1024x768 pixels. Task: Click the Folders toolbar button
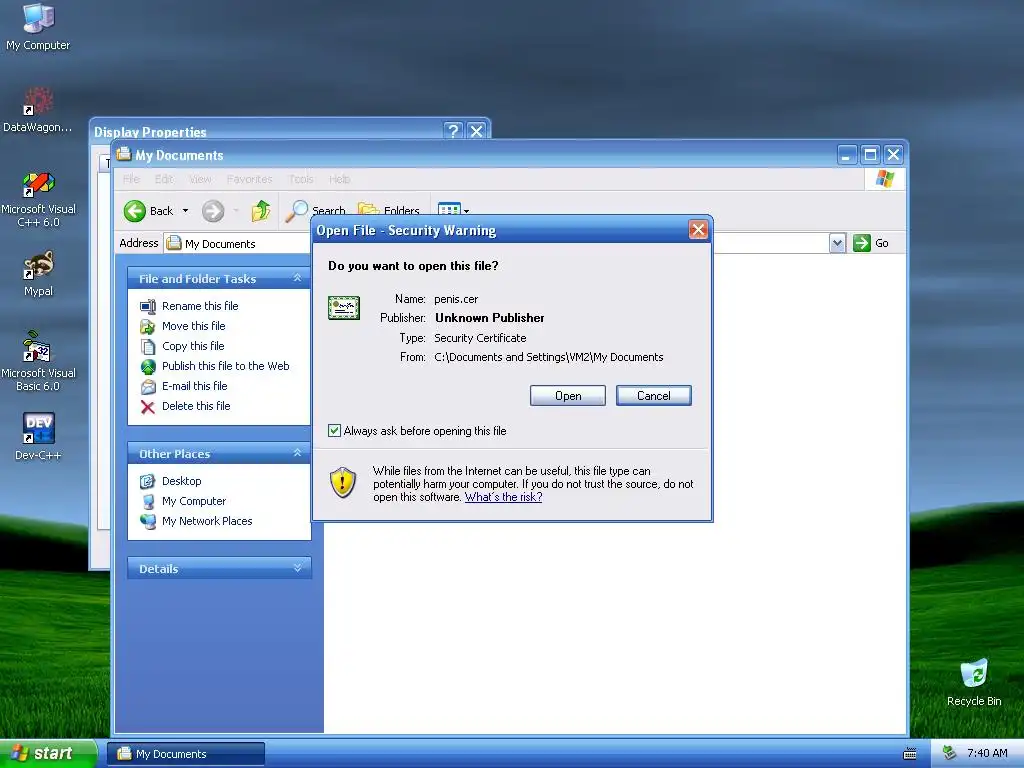[x=389, y=210]
